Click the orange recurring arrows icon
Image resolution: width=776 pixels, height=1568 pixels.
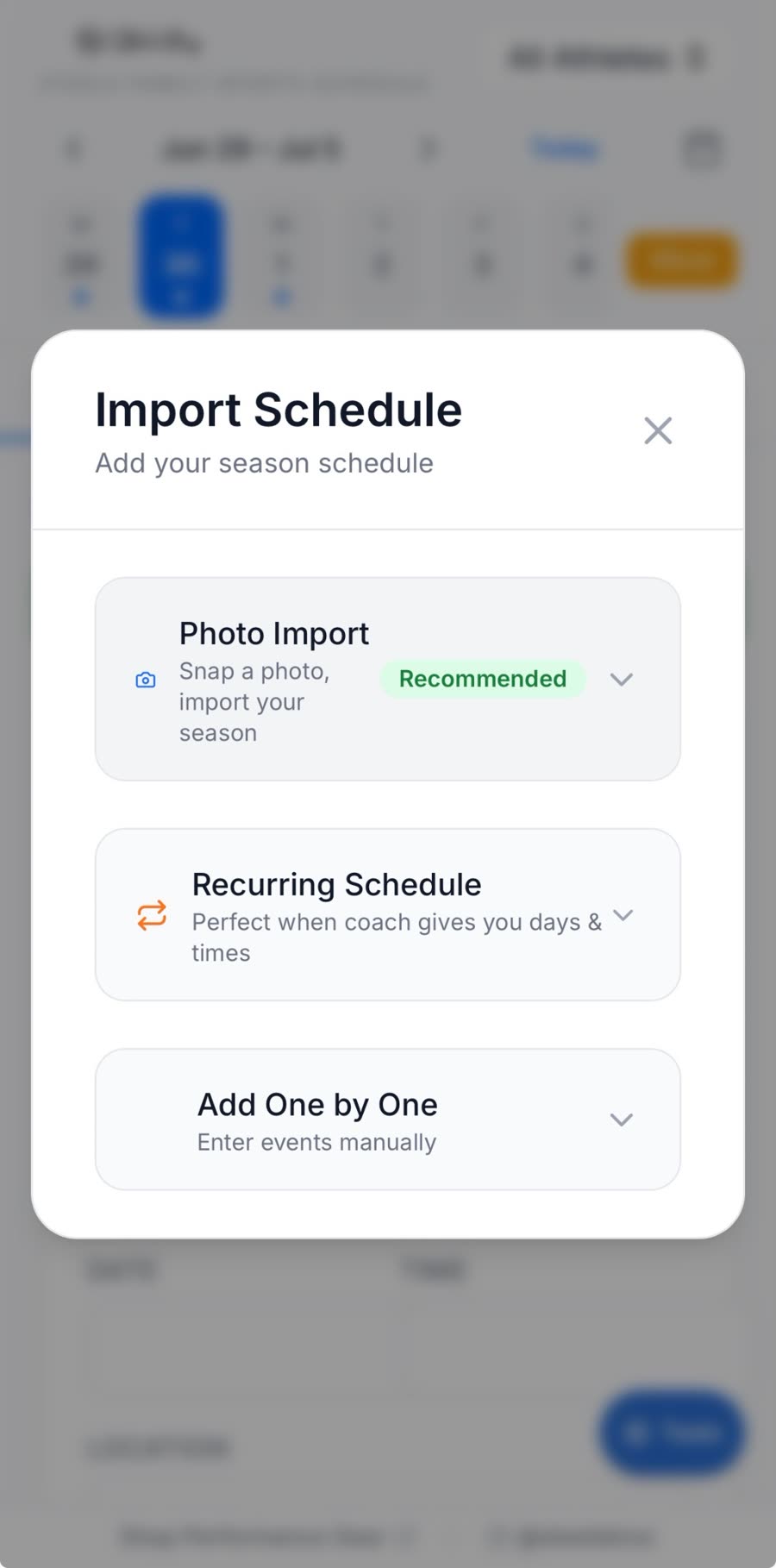tap(152, 915)
